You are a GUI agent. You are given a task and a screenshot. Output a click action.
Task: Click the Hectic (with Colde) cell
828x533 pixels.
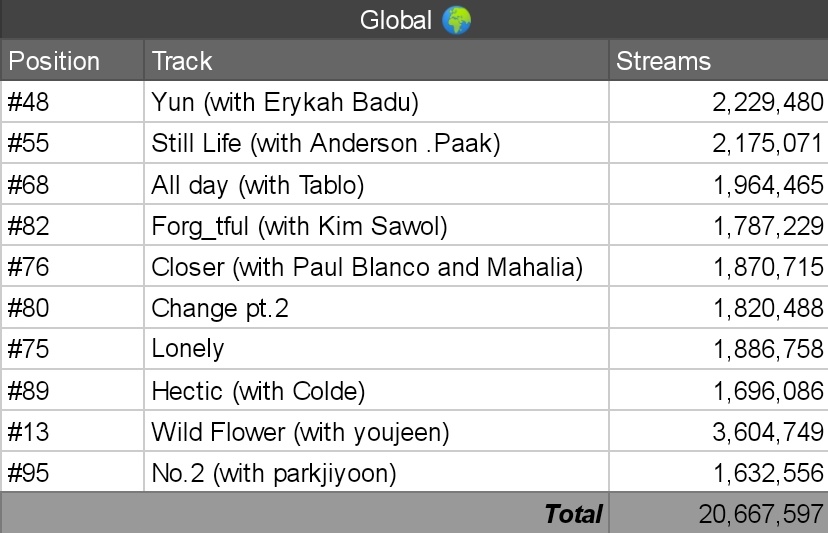point(258,390)
